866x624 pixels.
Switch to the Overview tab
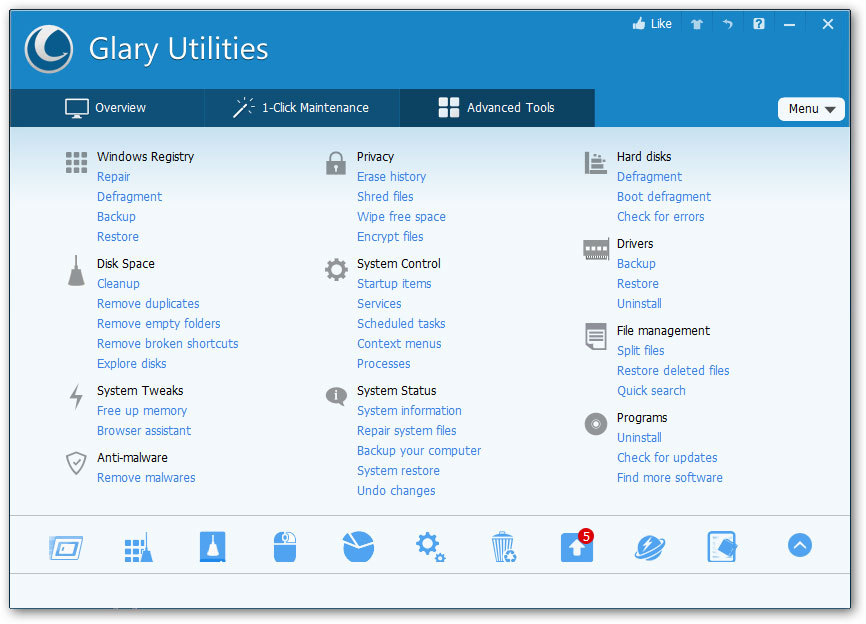(106, 107)
